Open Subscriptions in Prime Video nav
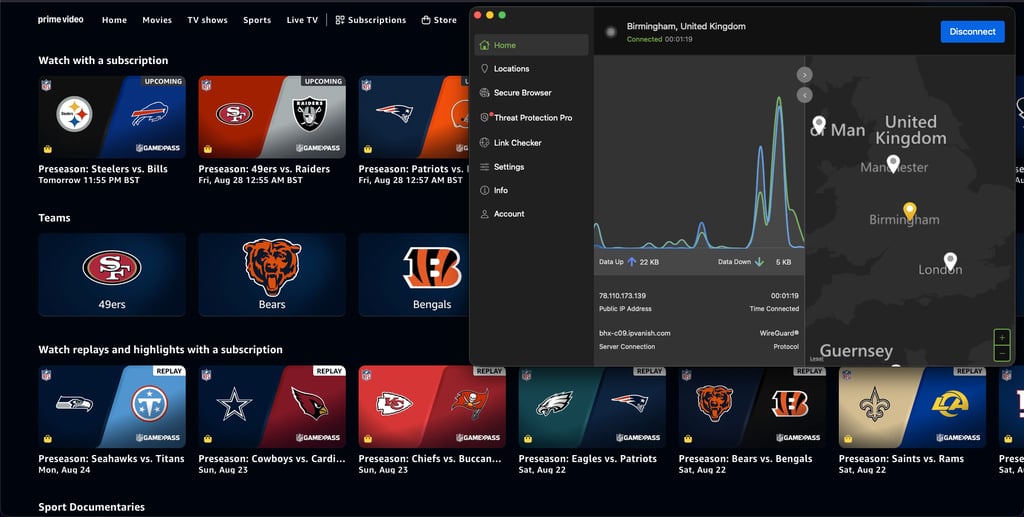This screenshot has height=517, width=1024. pyautogui.click(x=370, y=20)
